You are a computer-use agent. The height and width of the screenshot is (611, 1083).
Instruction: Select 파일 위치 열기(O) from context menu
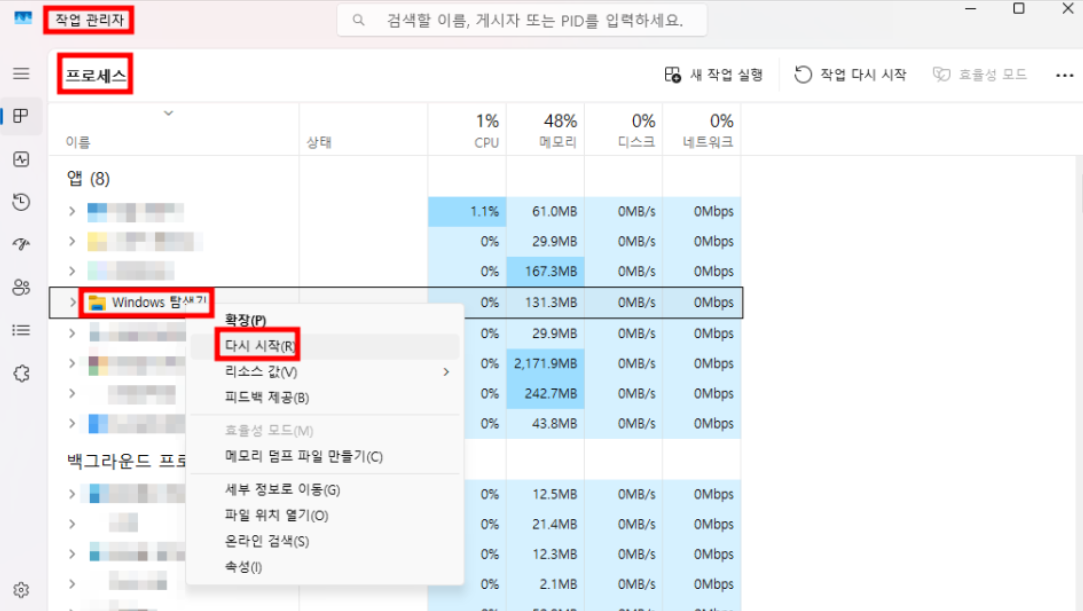coord(276,516)
